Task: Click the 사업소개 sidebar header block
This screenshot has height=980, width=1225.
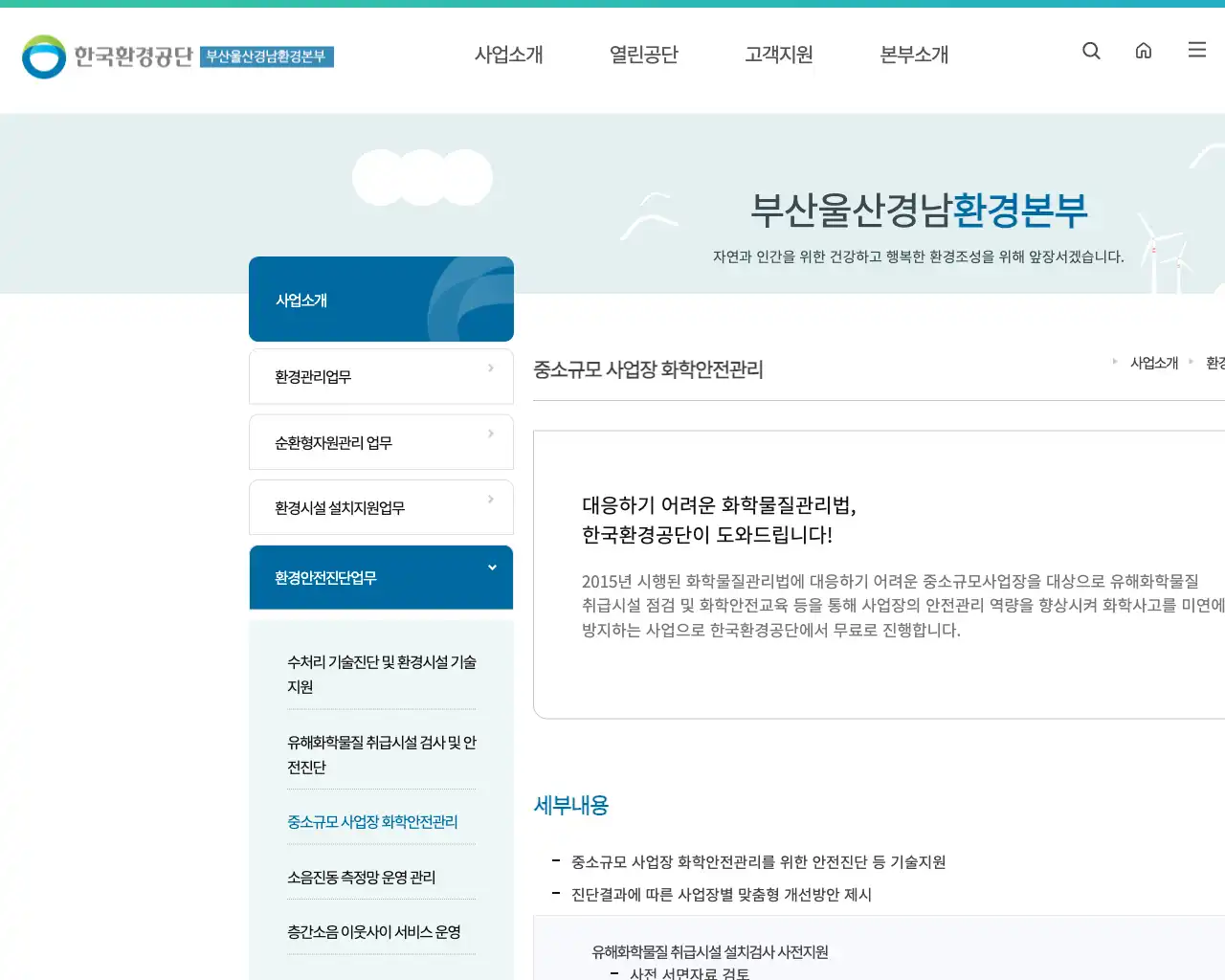Action: 381,299
